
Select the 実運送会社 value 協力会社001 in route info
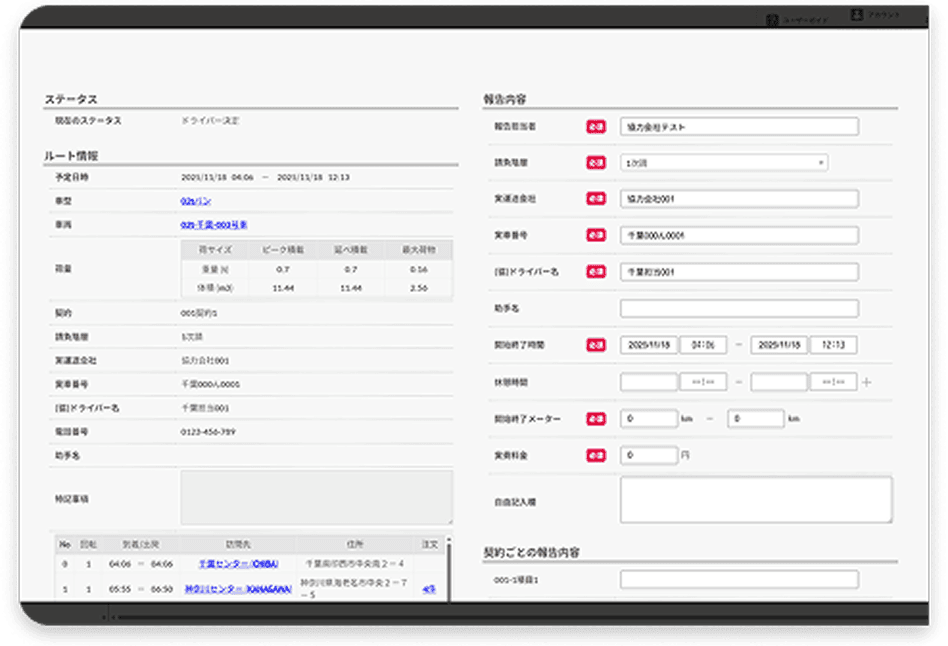[205, 361]
